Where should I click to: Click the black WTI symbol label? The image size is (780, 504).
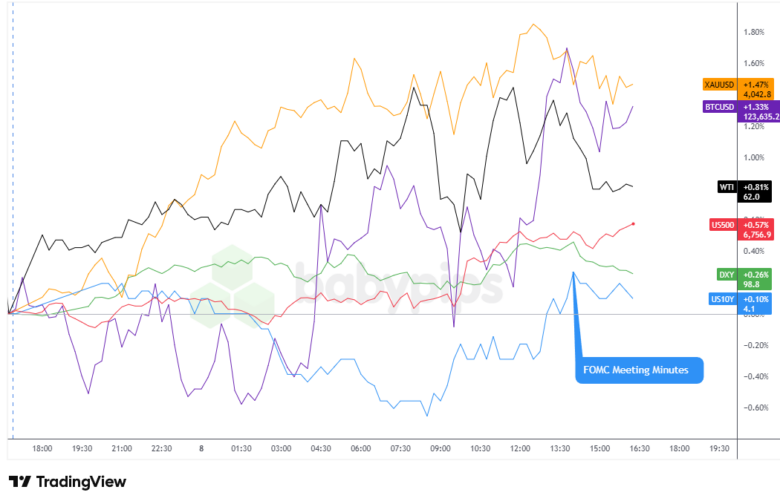727,186
